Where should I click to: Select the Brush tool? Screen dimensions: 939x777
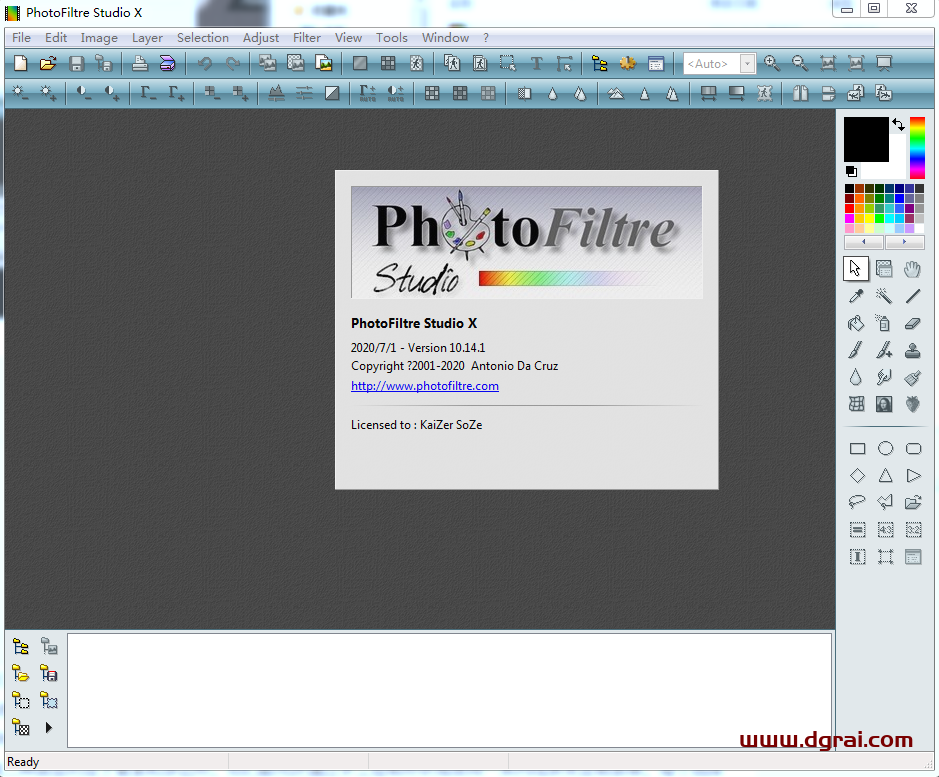coord(856,350)
